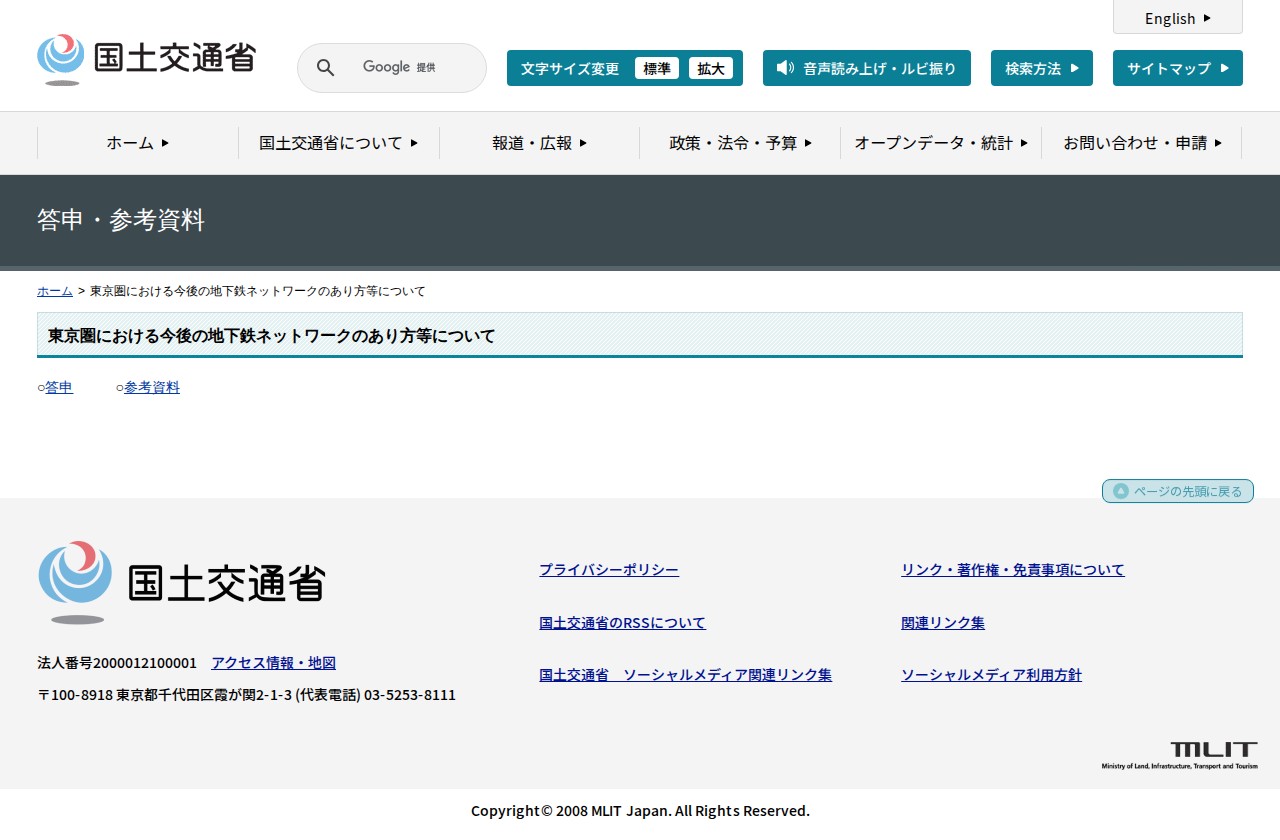Return to top with ページの先頭に戻る

pos(1178,491)
